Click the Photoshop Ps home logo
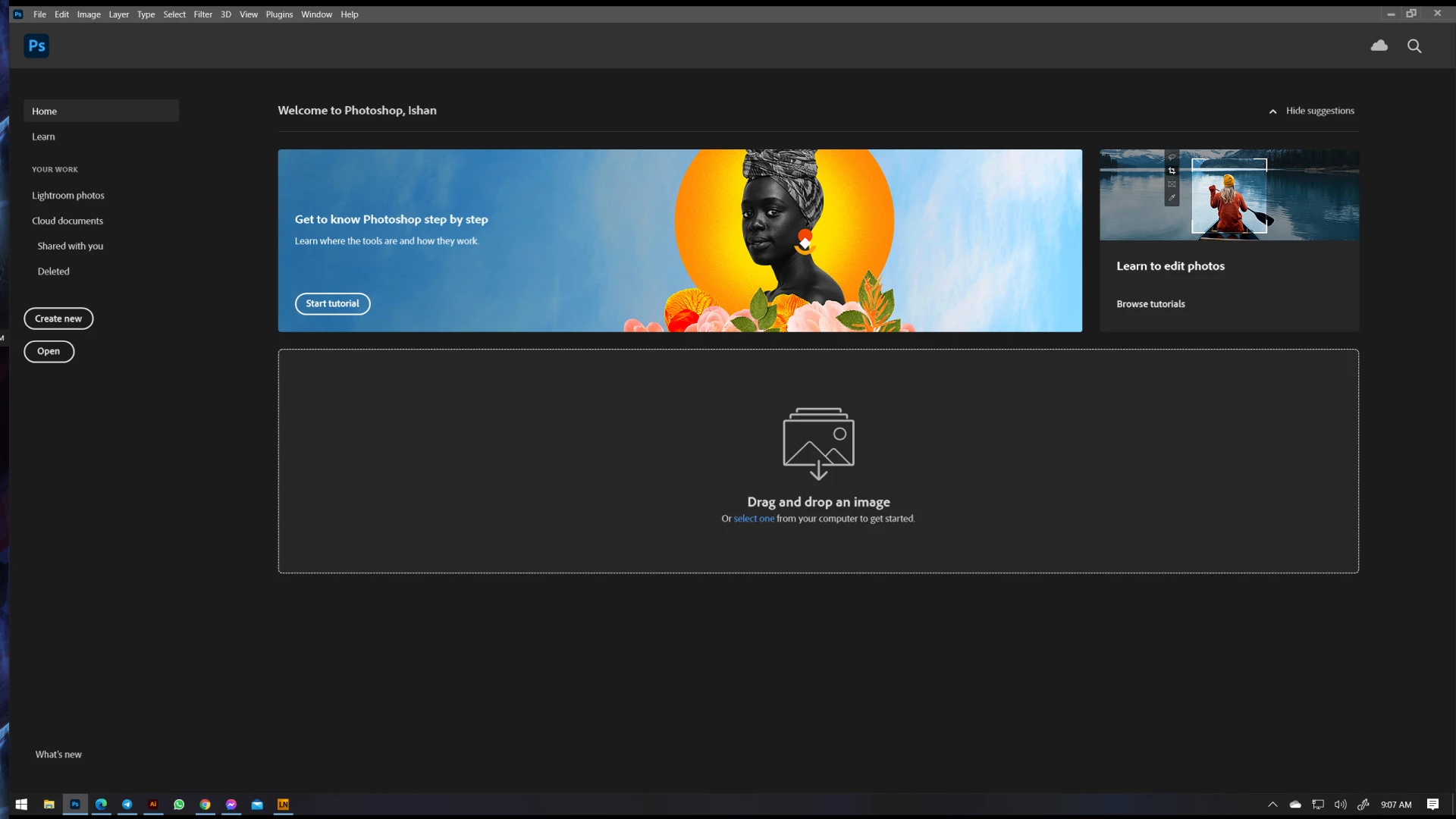The width and height of the screenshot is (1456, 819). pos(36,45)
